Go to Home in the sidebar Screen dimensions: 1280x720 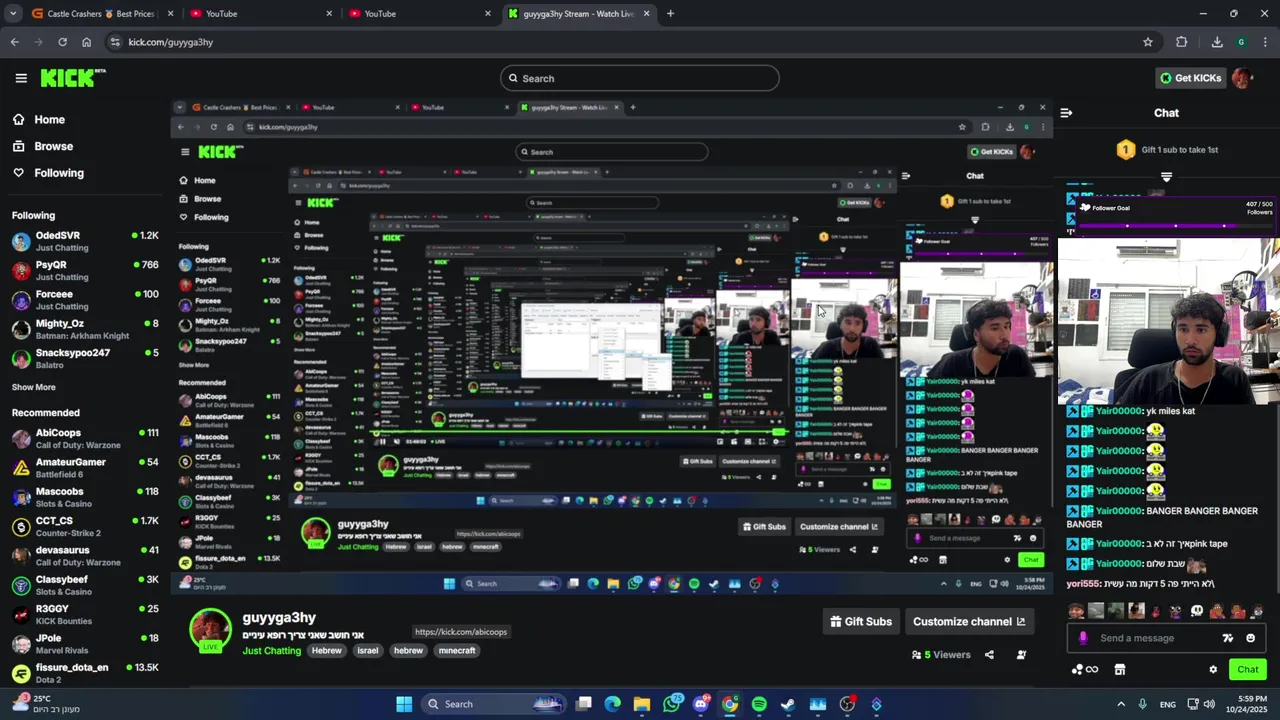click(x=38, y=119)
